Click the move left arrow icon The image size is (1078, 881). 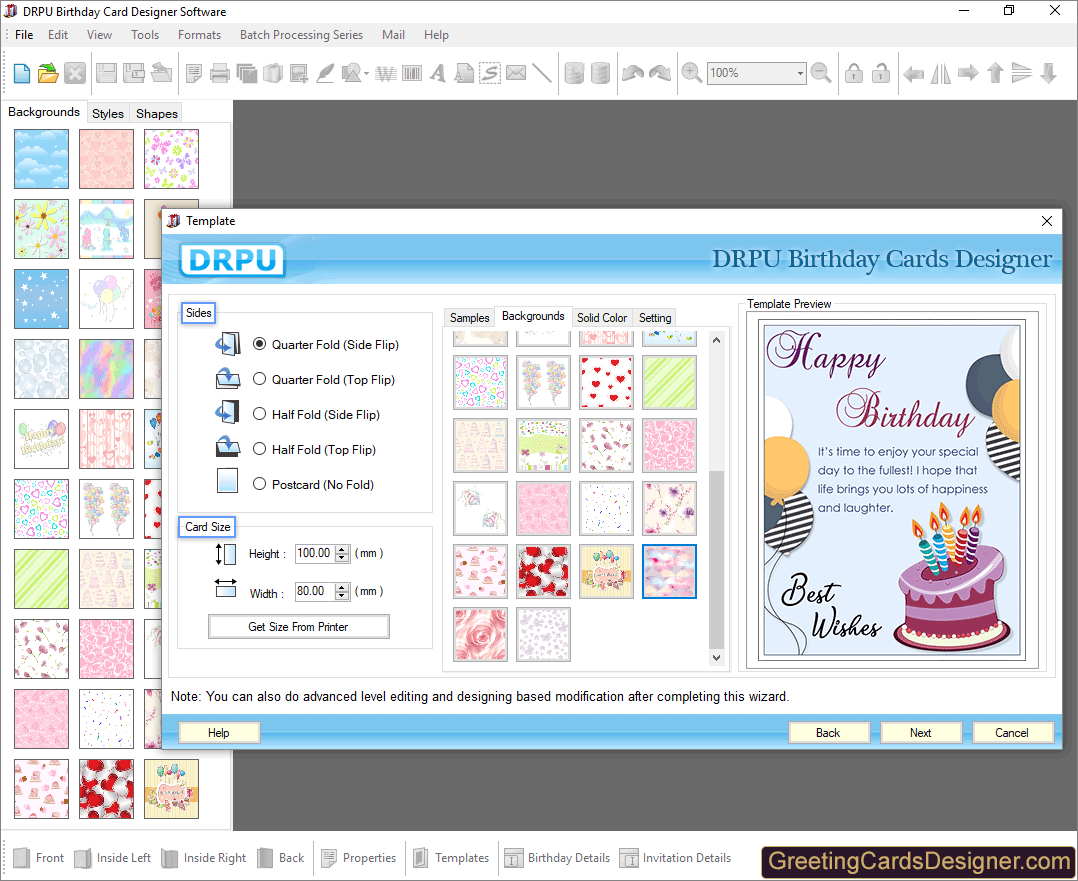pos(913,73)
